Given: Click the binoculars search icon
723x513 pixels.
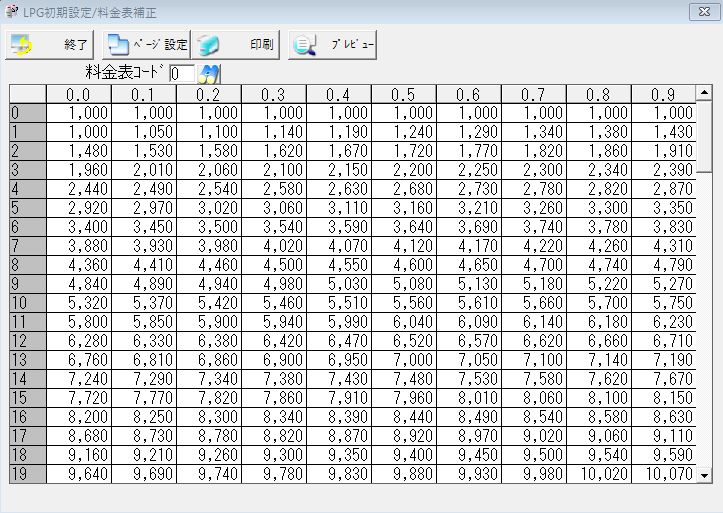Looking at the screenshot, I should [209, 73].
